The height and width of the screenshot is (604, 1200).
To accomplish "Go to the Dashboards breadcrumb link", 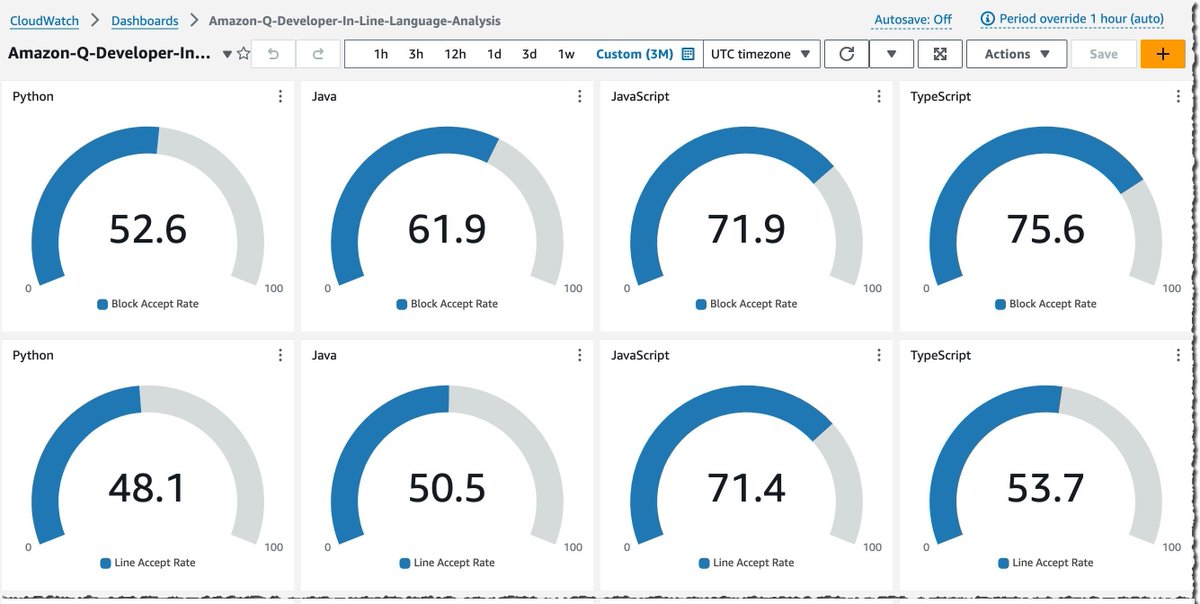I will click(145, 20).
